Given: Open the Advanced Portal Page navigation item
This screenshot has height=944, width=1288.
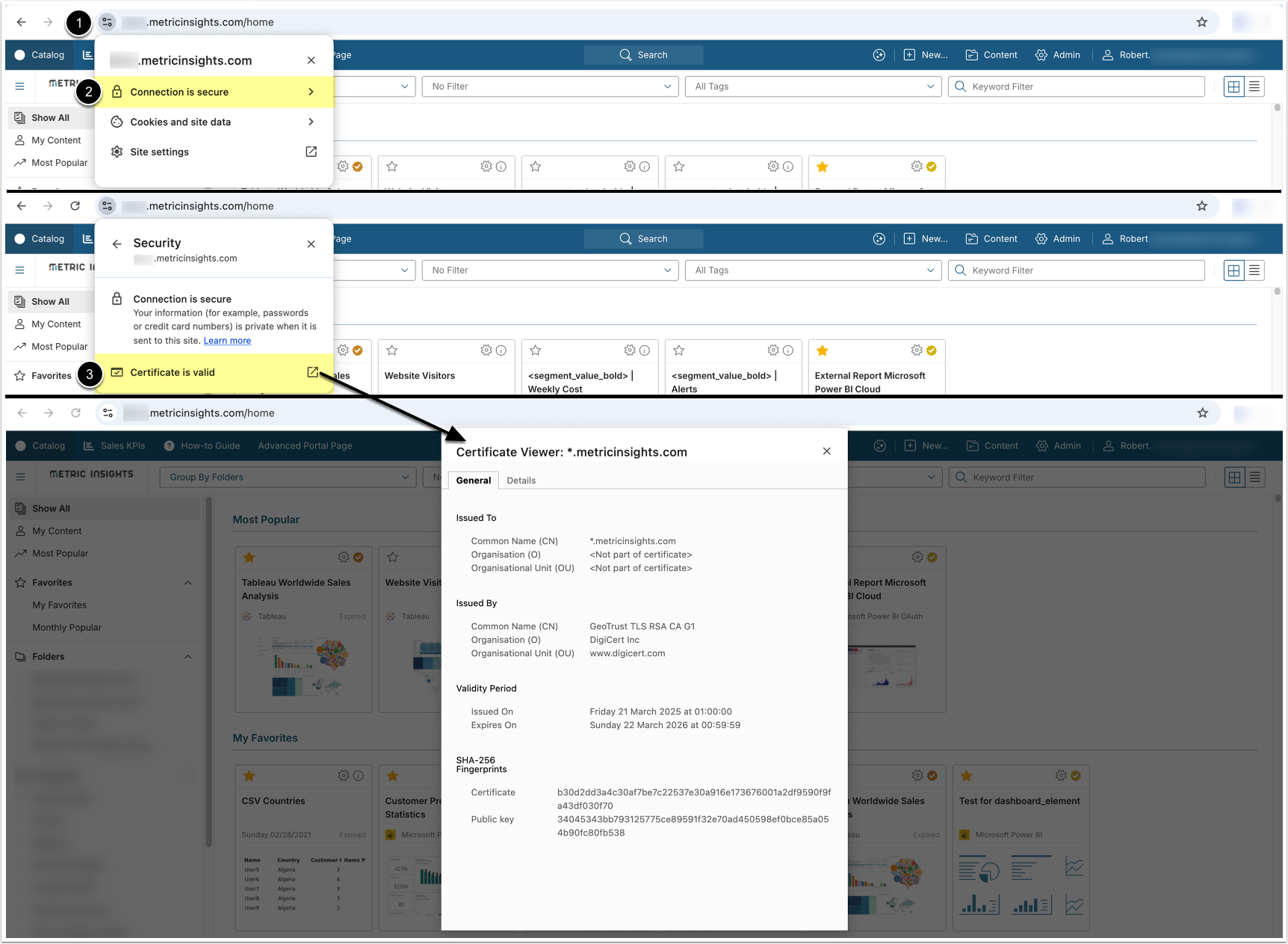Looking at the screenshot, I should click(x=305, y=446).
